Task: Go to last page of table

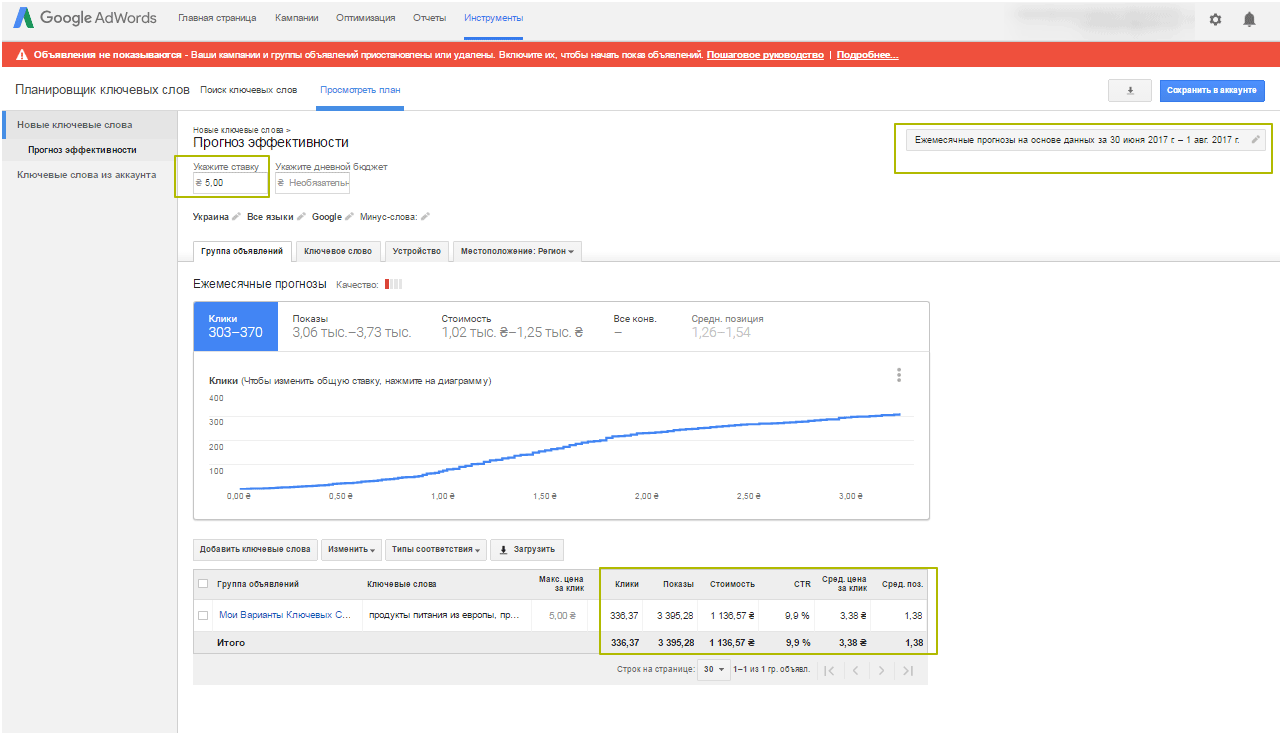Action: point(908,670)
